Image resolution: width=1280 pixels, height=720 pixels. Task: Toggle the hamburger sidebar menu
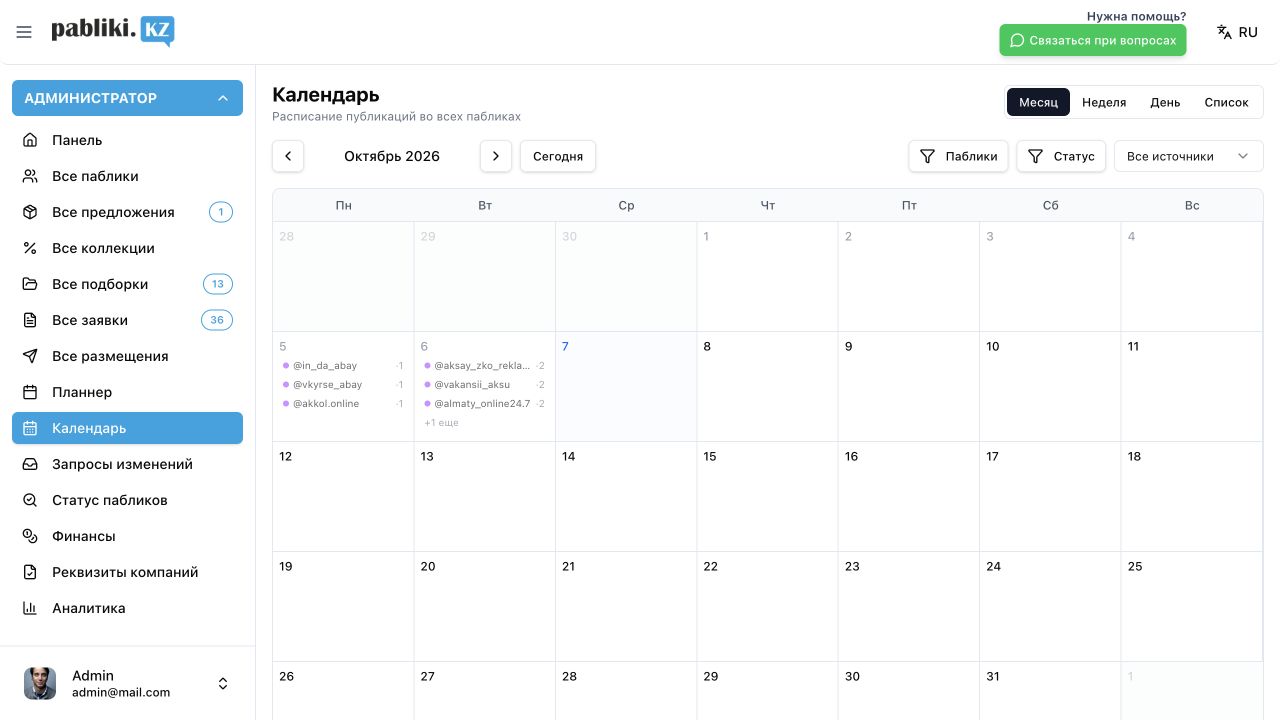(24, 32)
